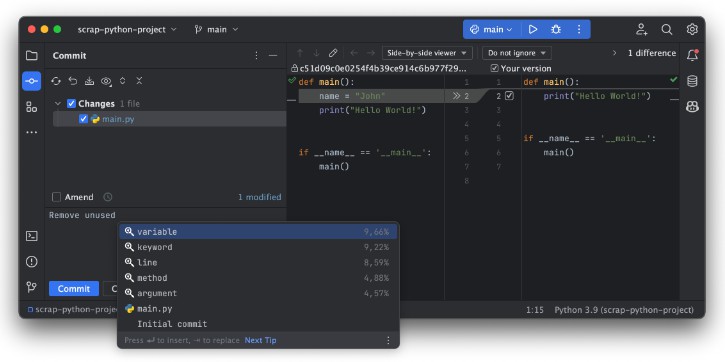Click the blue Commit button
The image size is (725, 362).
[x=74, y=288]
